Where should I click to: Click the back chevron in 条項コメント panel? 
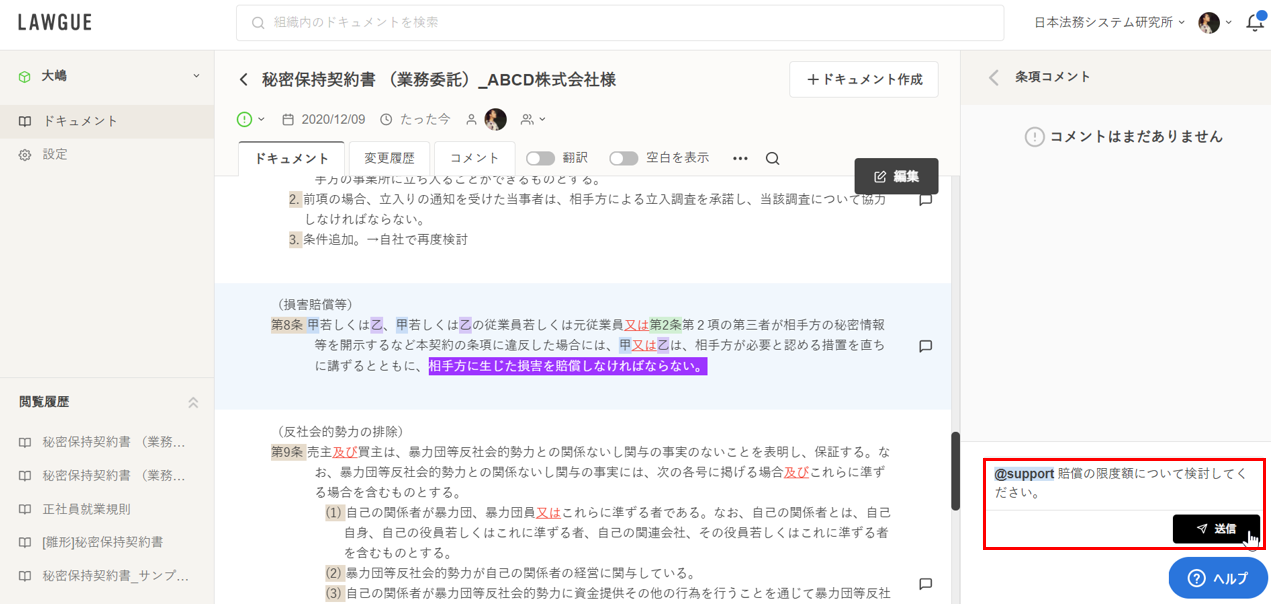993,77
